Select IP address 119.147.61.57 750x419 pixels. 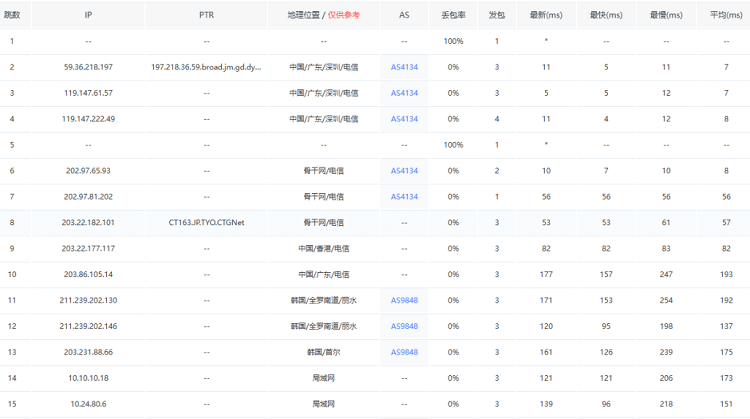coord(88,93)
